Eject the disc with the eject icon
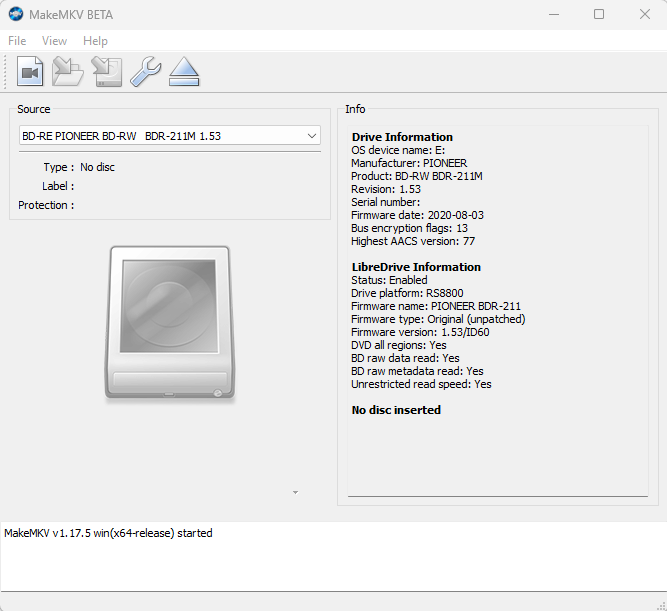This screenshot has width=667, height=611. (x=184, y=71)
